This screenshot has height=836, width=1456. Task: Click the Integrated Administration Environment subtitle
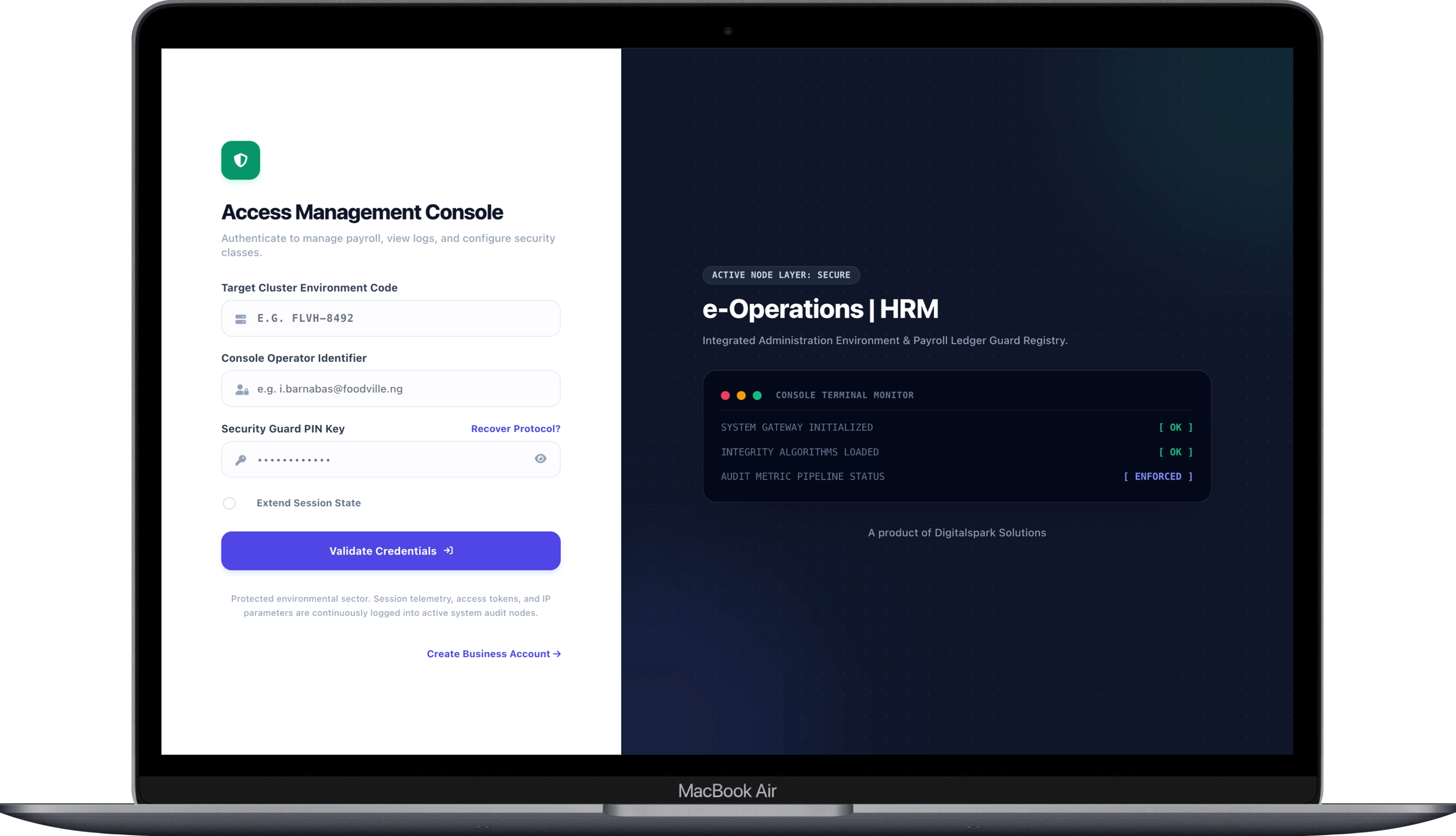coord(885,341)
